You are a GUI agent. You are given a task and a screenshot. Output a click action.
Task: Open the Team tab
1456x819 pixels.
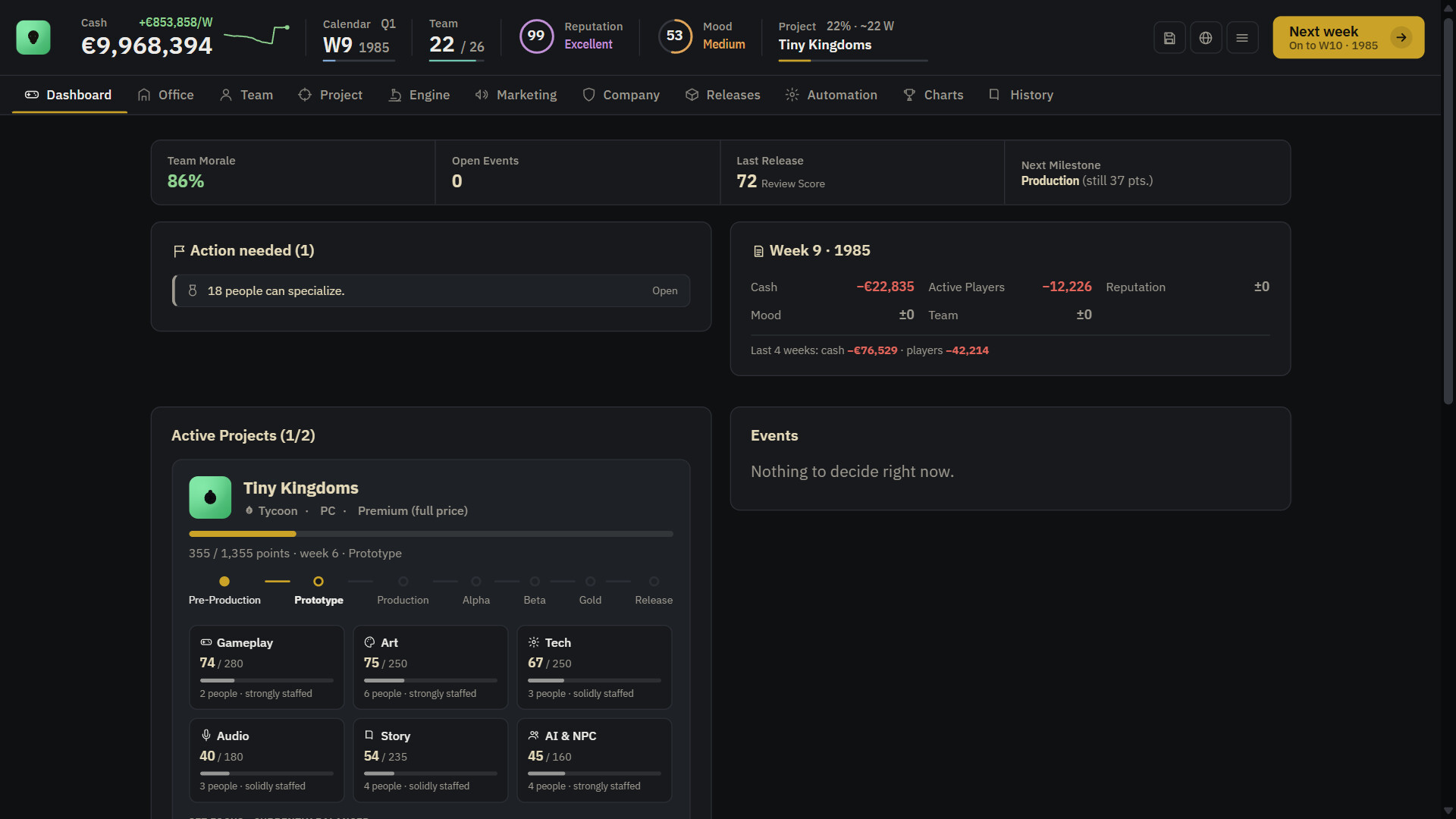[246, 95]
